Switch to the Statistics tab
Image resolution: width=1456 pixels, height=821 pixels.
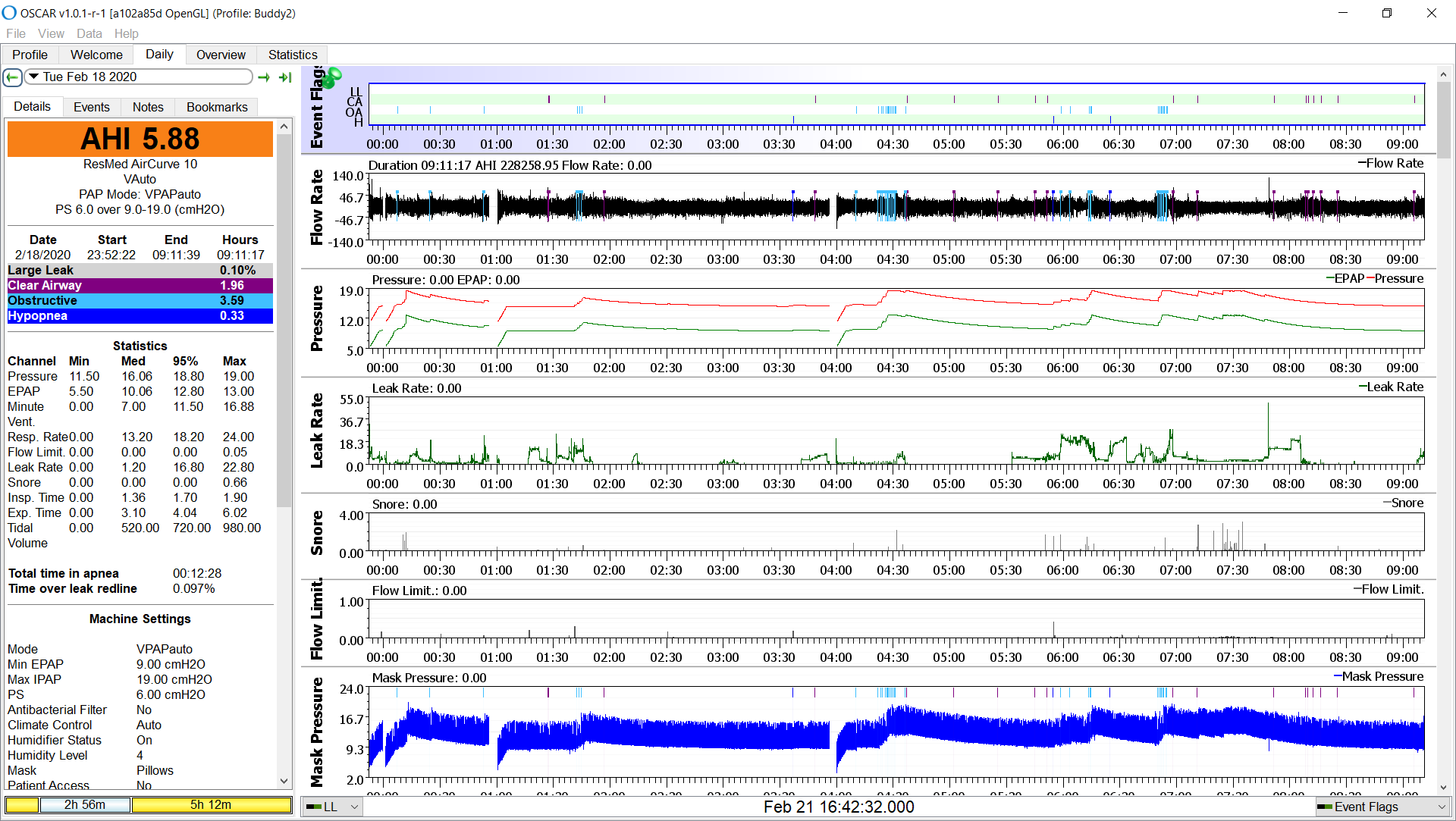293,55
